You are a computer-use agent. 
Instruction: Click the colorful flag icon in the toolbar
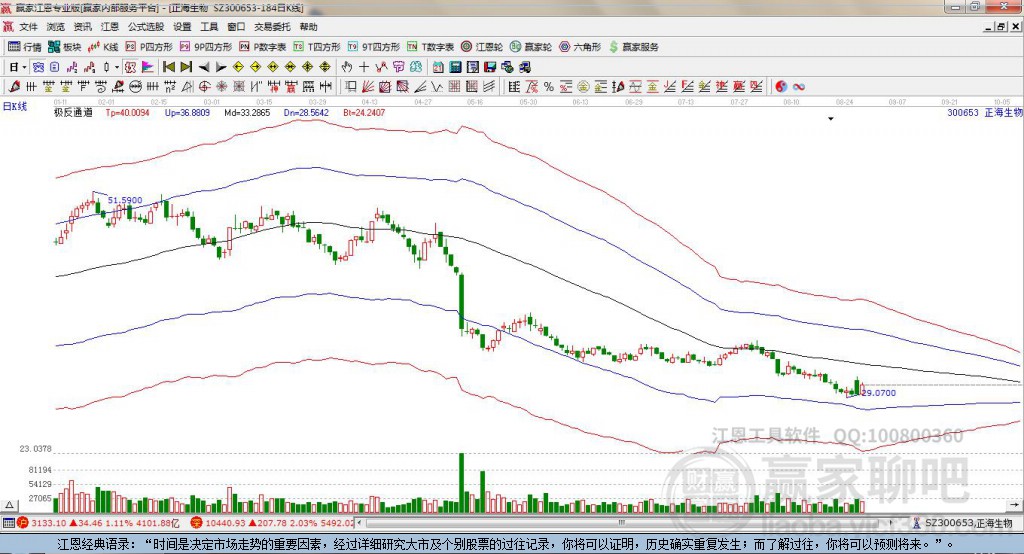click(148, 67)
